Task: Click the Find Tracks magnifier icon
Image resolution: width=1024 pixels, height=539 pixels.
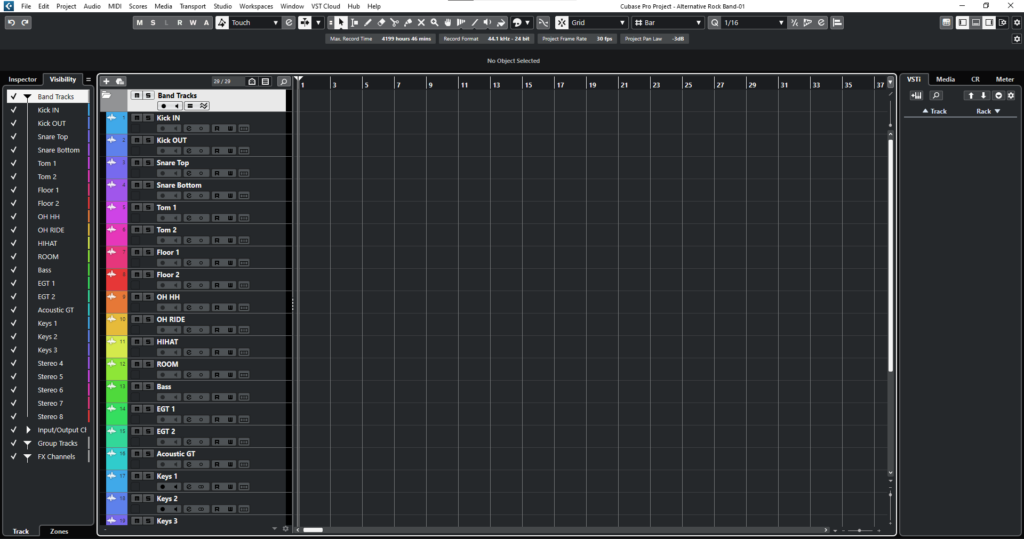Action: click(x=283, y=82)
